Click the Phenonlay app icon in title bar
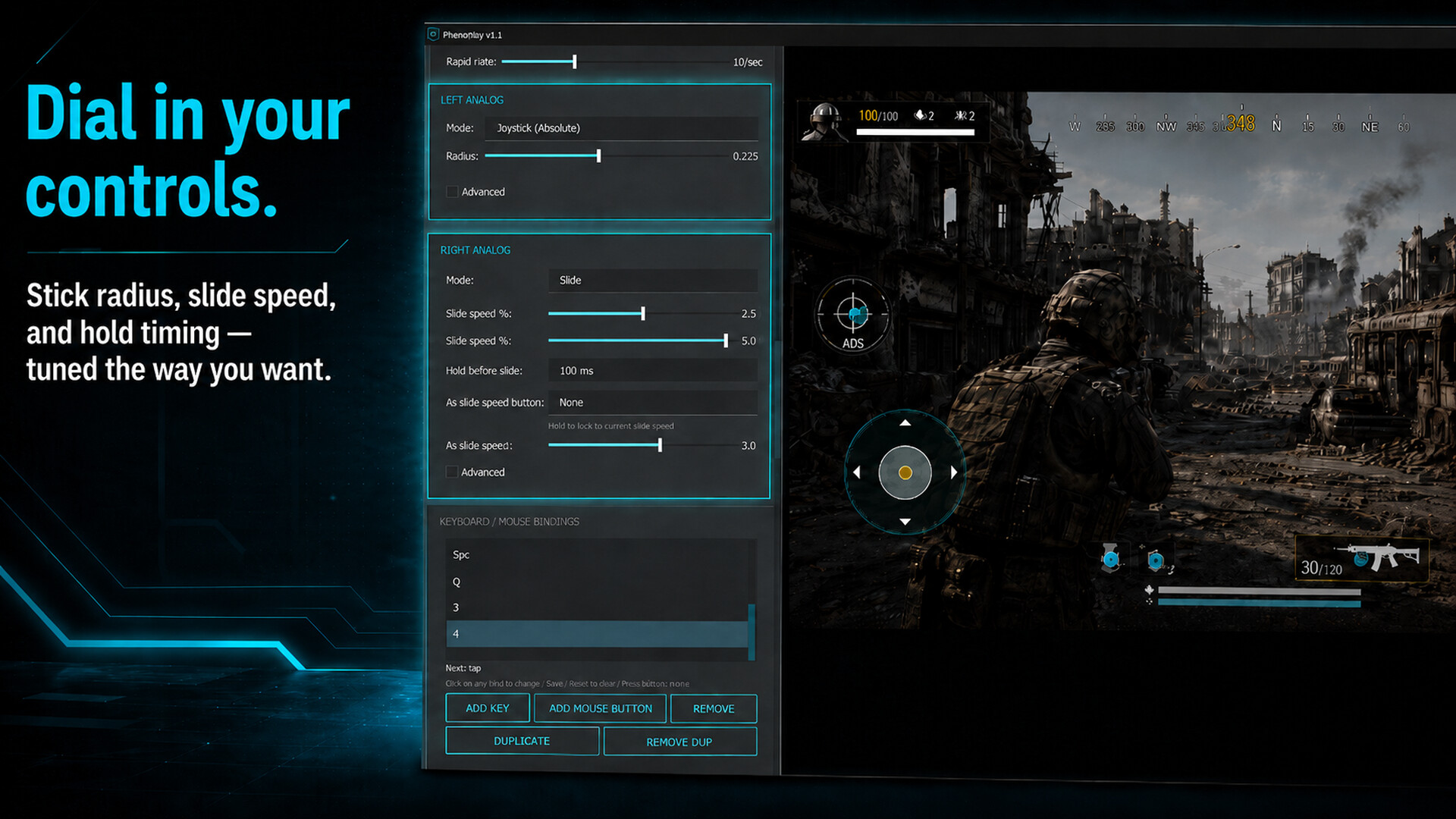 coord(433,34)
